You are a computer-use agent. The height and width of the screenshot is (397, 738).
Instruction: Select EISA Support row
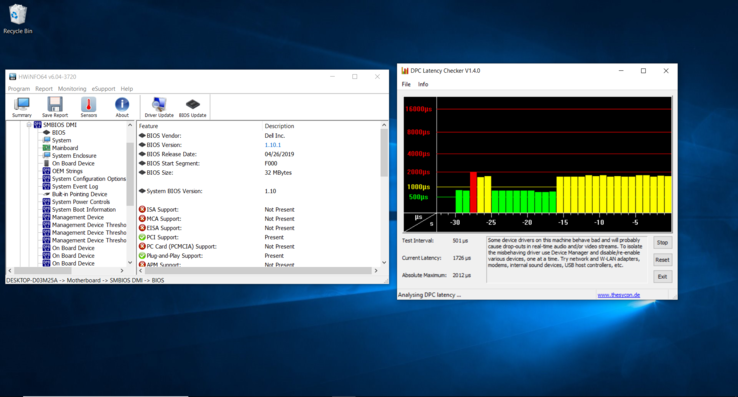(258, 228)
